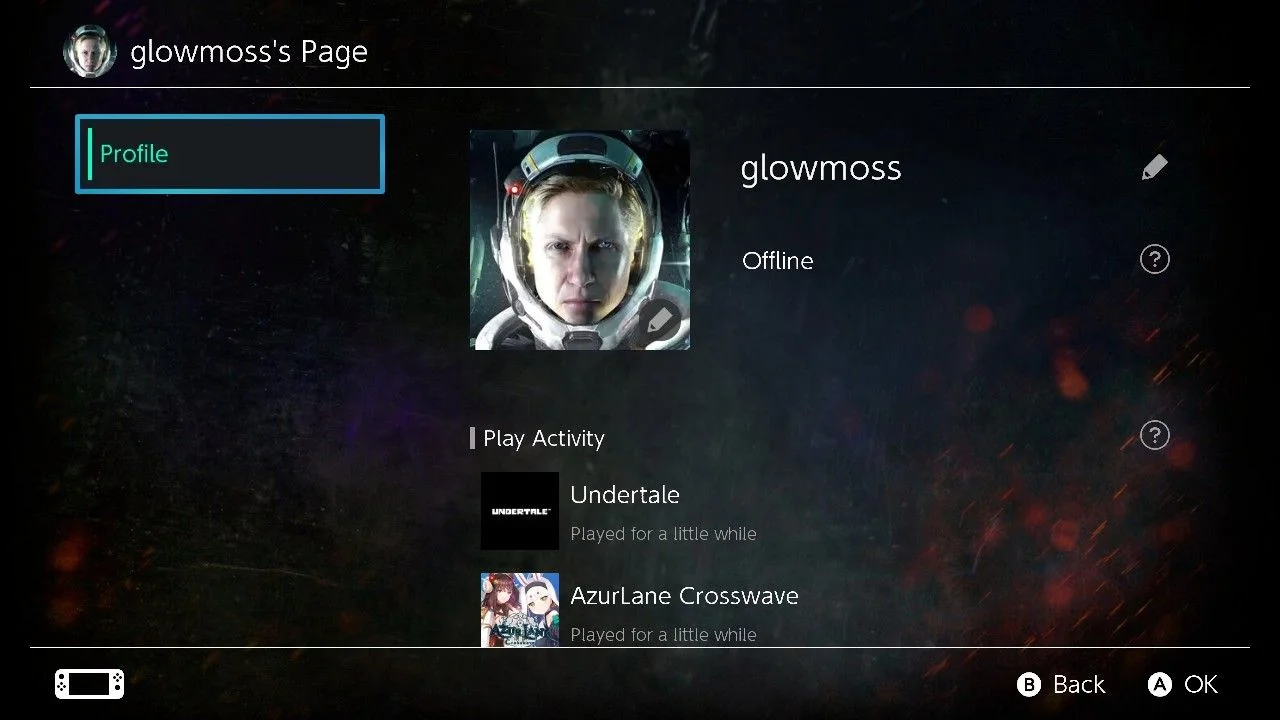Click the Play Activity section heading
The height and width of the screenshot is (720, 1280).
(544, 438)
